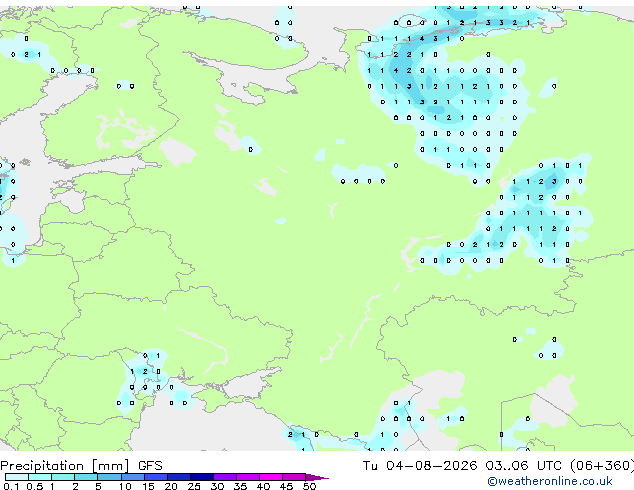This screenshot has width=634, height=490.
Task: Open the weatheronline.co.uk copyright link
Action: click(x=550, y=481)
